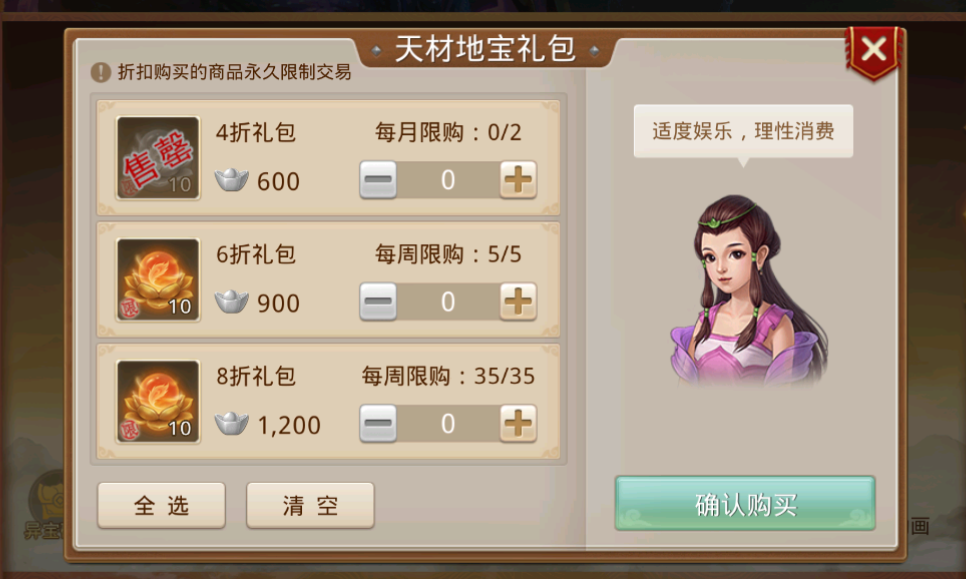Close the 天材地宝礼包 dialog with red X
966x579 pixels.
pyautogui.click(x=874, y=51)
